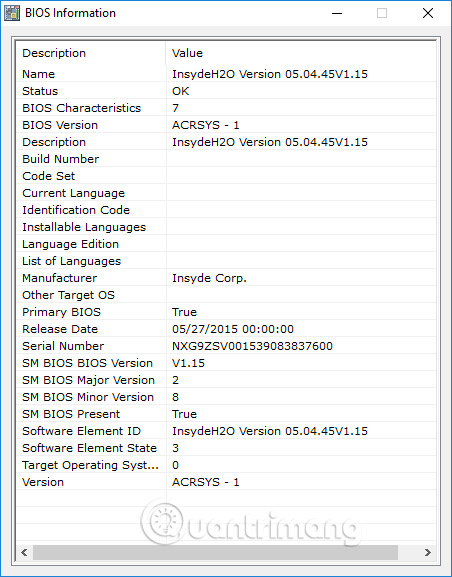Select the SM BIOS BIOS Version row
The width and height of the screenshot is (452, 577).
pos(226,363)
